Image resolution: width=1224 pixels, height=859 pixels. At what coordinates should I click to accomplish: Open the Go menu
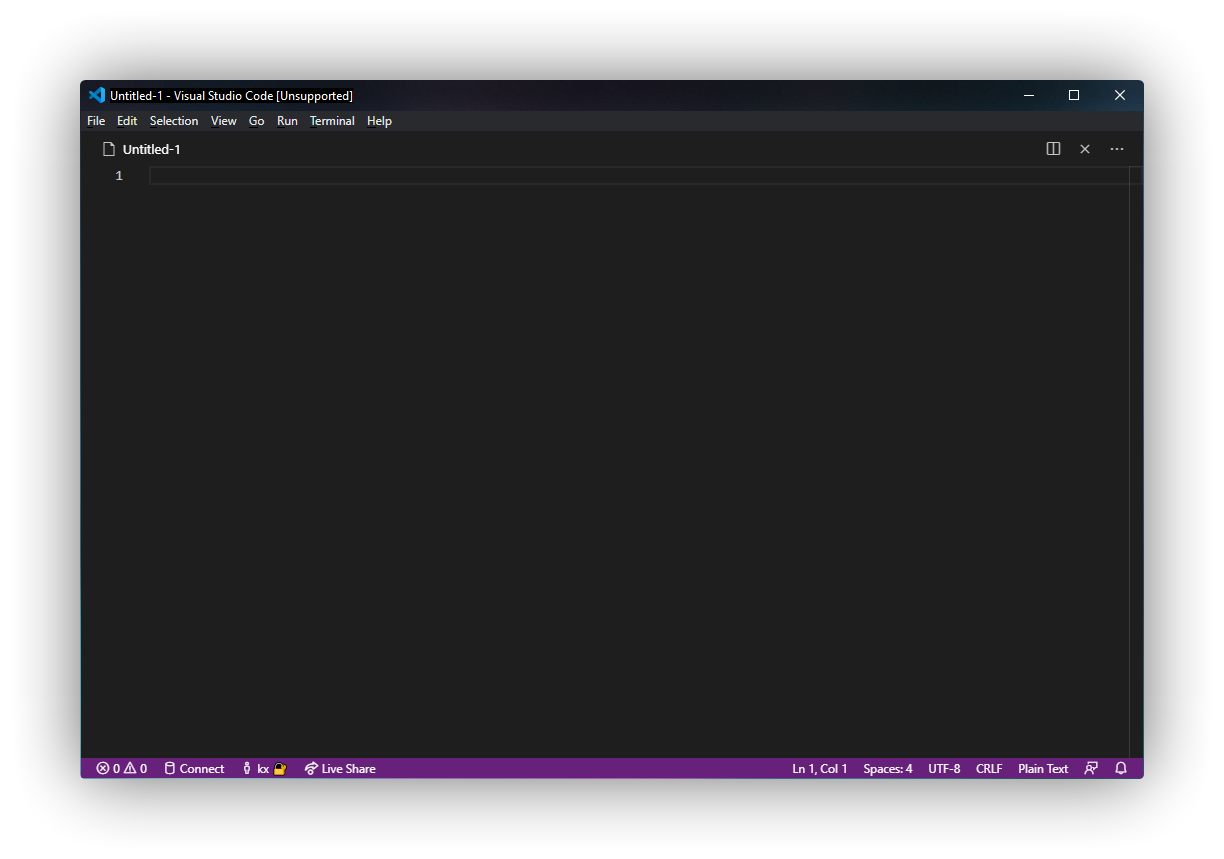click(257, 121)
